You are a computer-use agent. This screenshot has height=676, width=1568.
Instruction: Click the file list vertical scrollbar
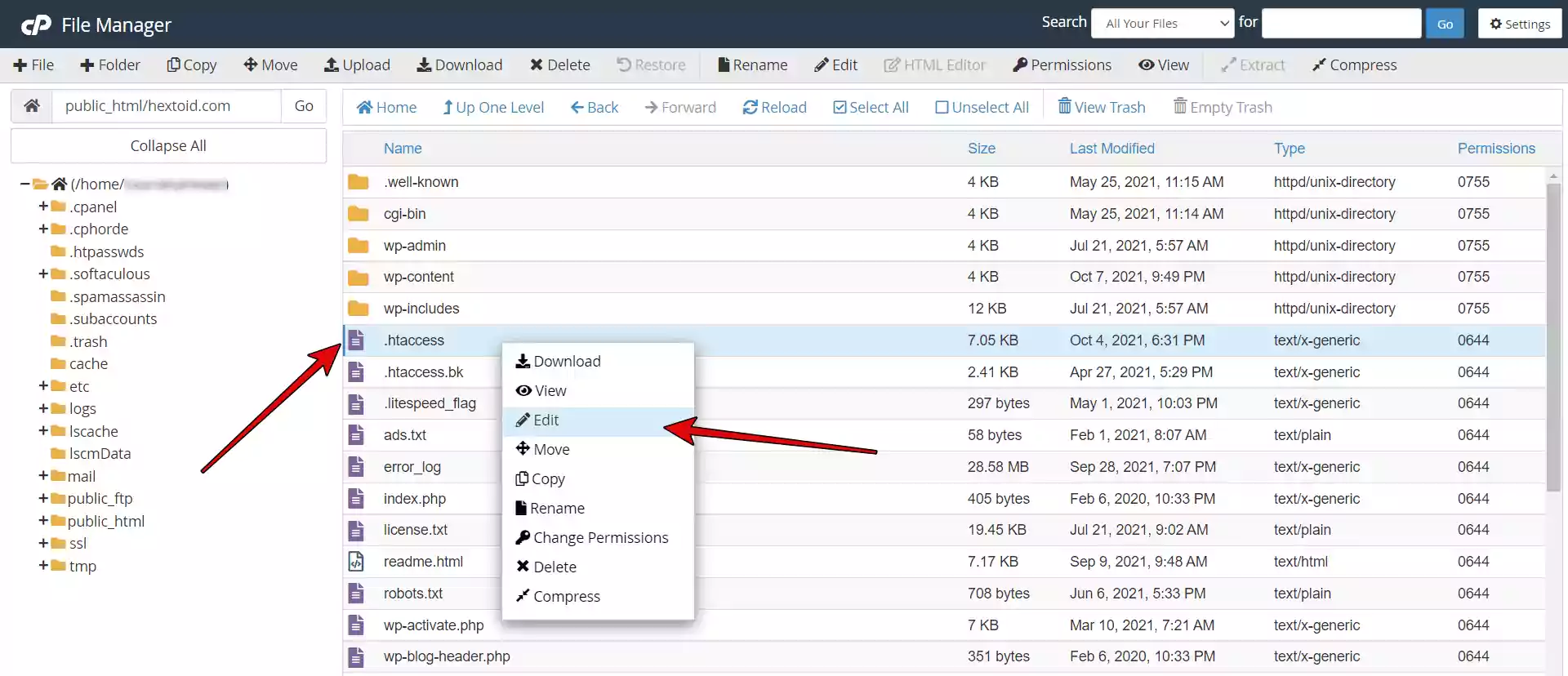click(x=1553, y=336)
